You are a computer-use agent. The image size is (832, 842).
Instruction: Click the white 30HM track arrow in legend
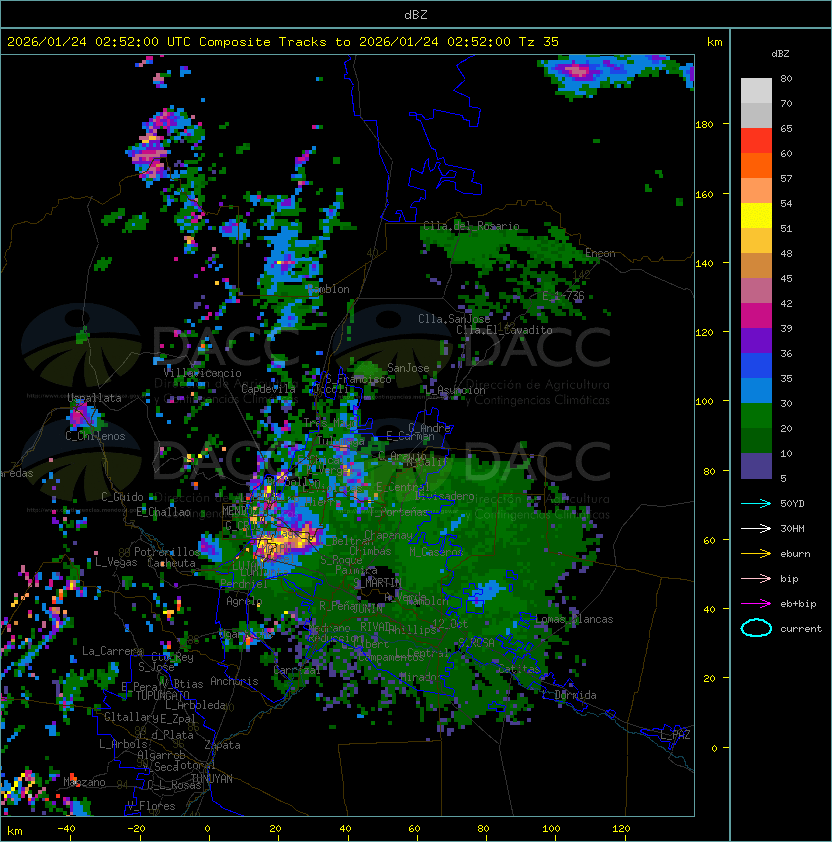pyautogui.click(x=756, y=528)
